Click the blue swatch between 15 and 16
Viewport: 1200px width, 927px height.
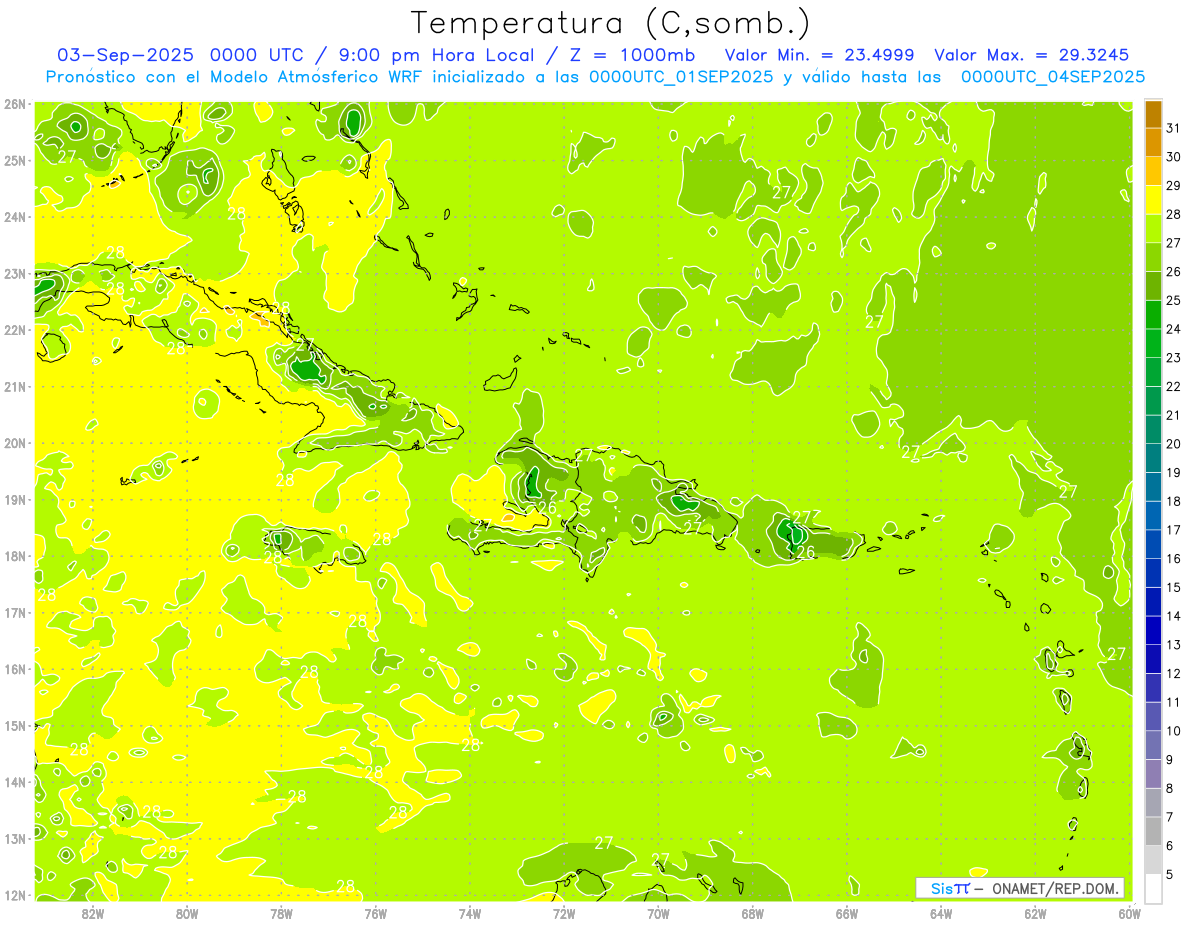[1153, 573]
